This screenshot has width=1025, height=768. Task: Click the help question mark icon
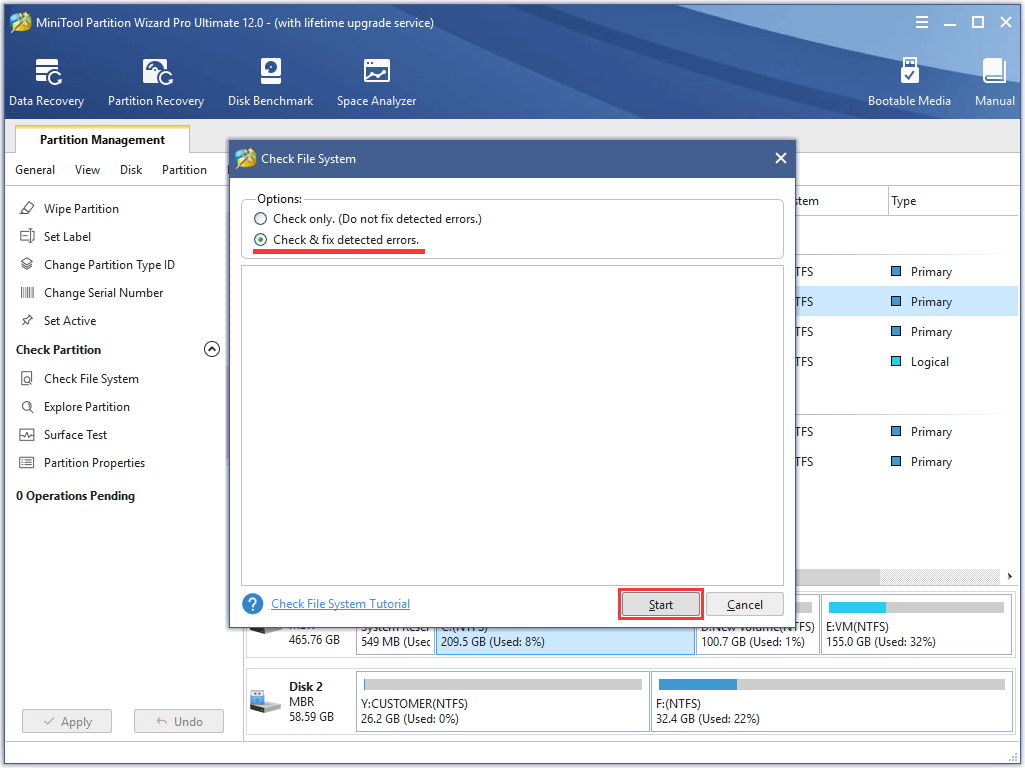[x=252, y=604]
